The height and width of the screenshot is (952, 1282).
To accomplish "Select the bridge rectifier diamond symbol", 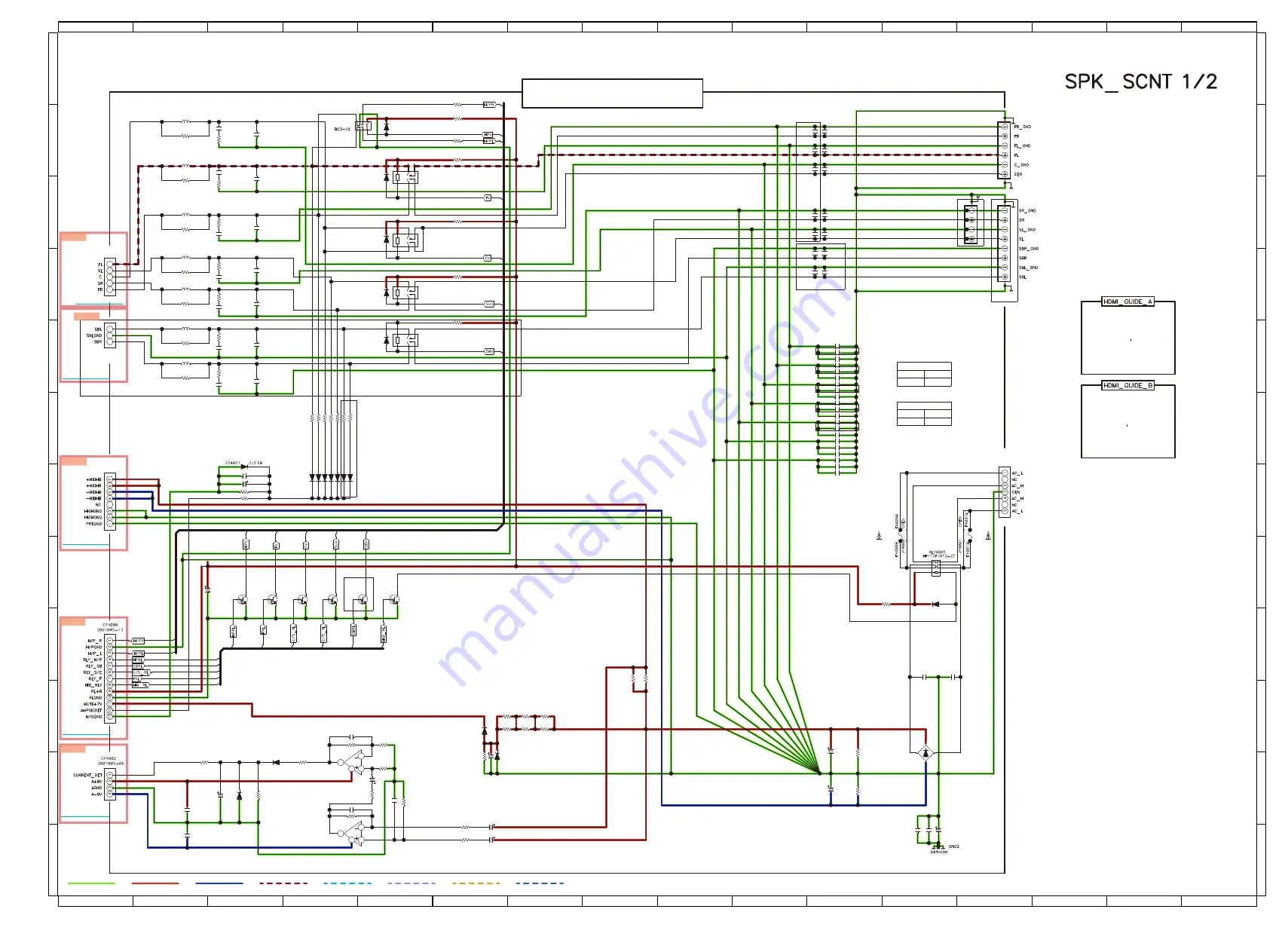I will (x=926, y=752).
